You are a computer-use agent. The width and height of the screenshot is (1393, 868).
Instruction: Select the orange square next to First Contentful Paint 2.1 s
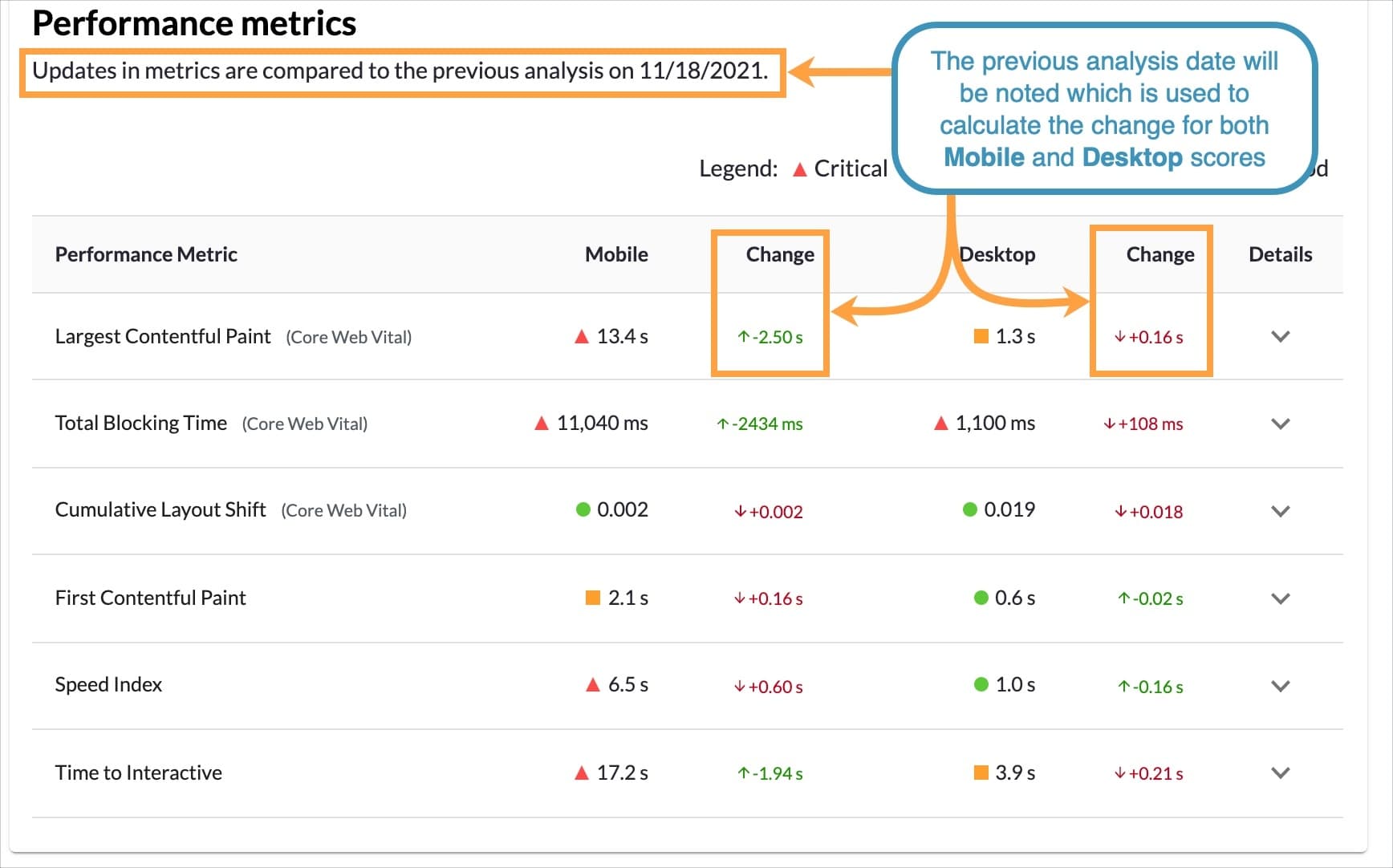coord(591,598)
